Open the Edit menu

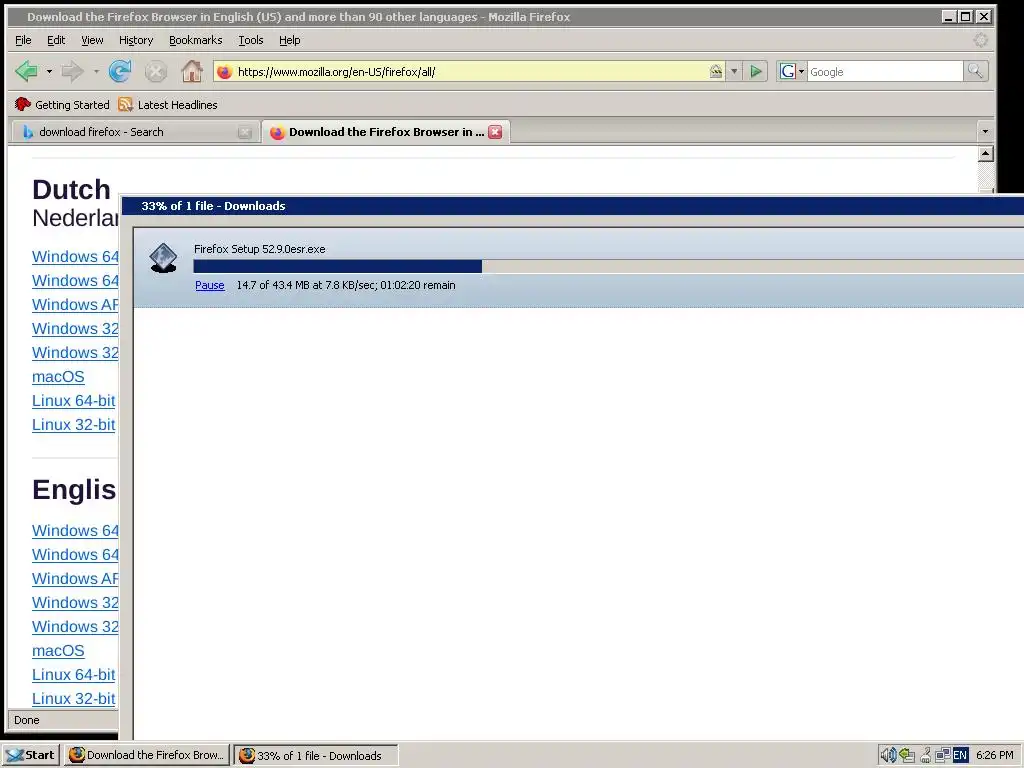pos(56,40)
